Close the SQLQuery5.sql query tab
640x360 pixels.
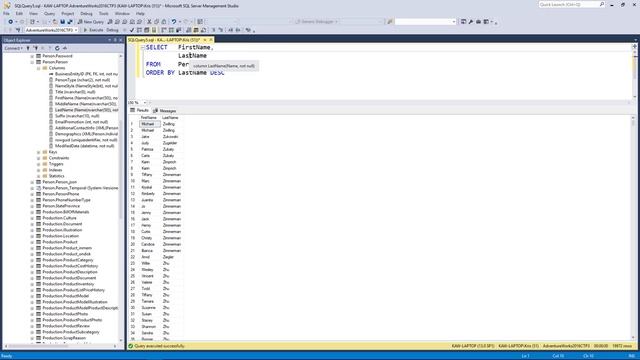coord(211,40)
